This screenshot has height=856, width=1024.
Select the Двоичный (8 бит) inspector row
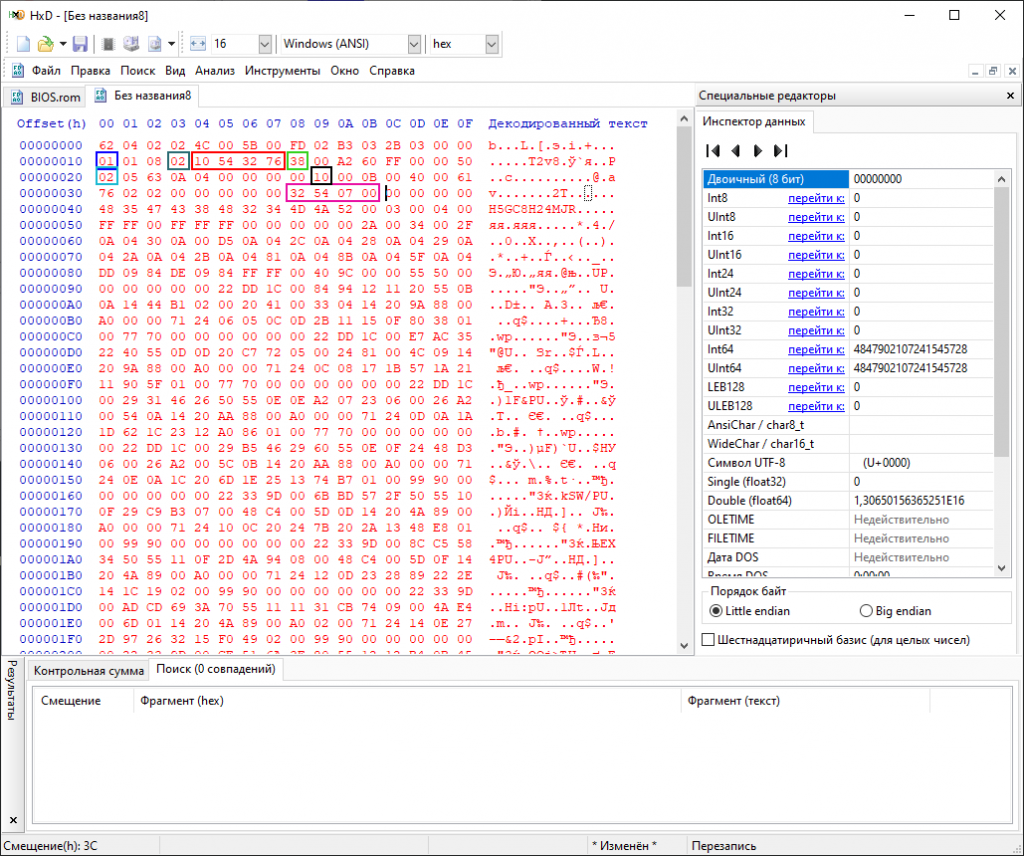(848, 179)
